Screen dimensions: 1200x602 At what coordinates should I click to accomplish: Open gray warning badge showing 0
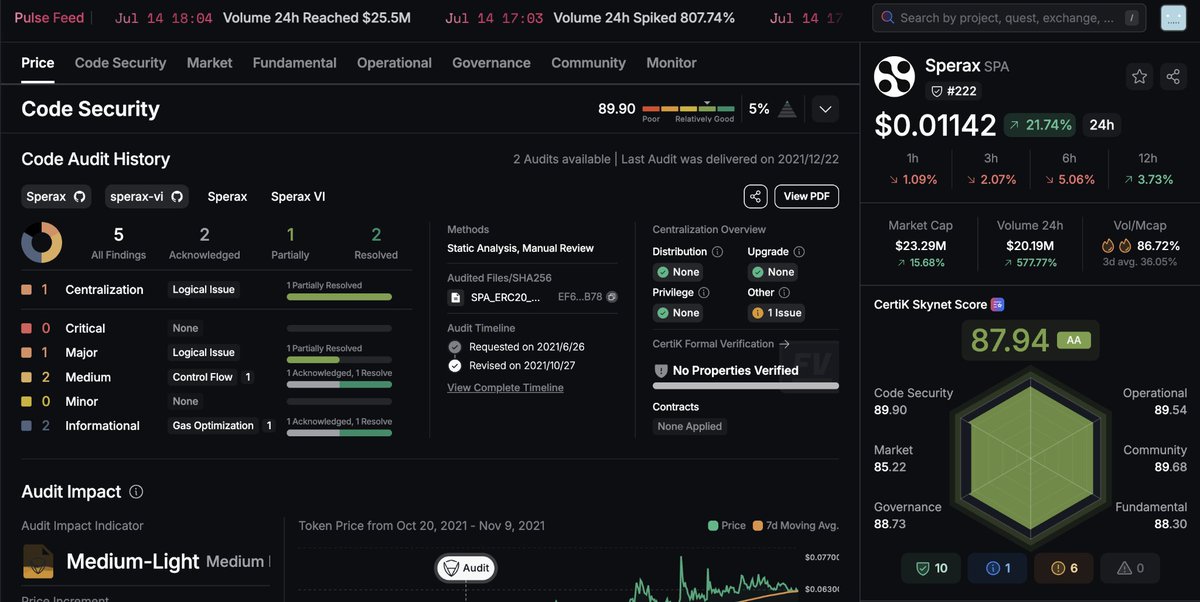[x=1131, y=568]
